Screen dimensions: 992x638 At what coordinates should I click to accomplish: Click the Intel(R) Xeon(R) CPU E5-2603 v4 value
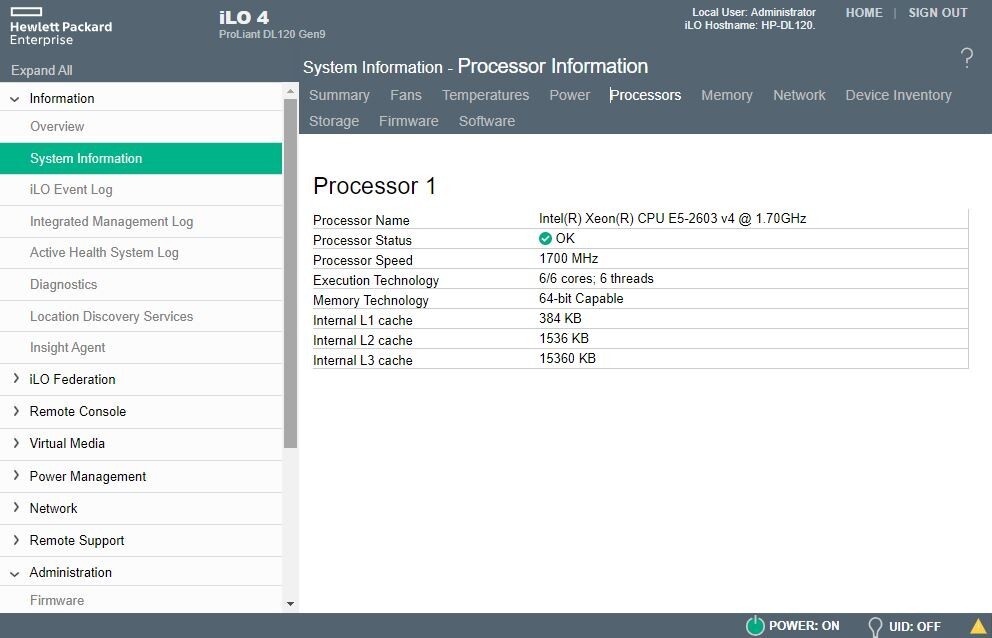click(x=673, y=218)
